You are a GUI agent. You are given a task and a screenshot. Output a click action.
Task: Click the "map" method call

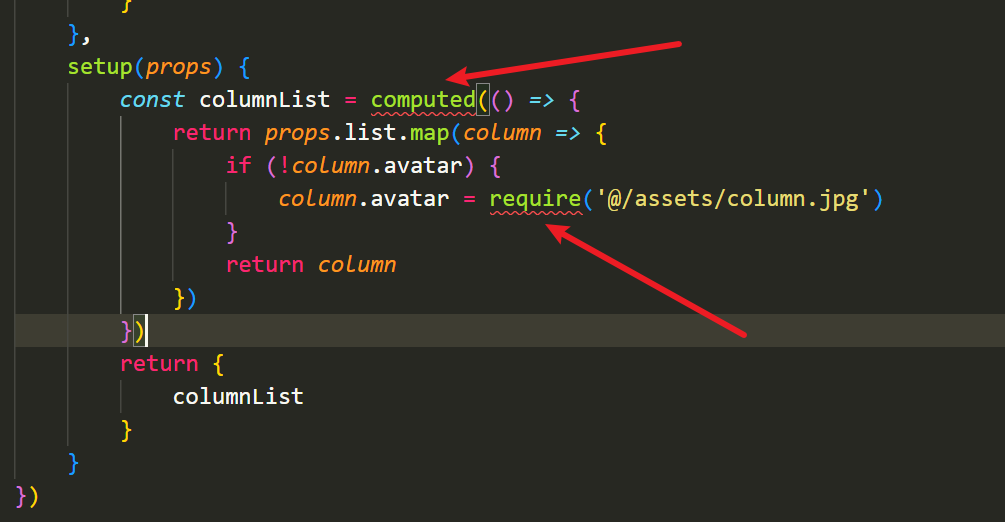coord(430,133)
